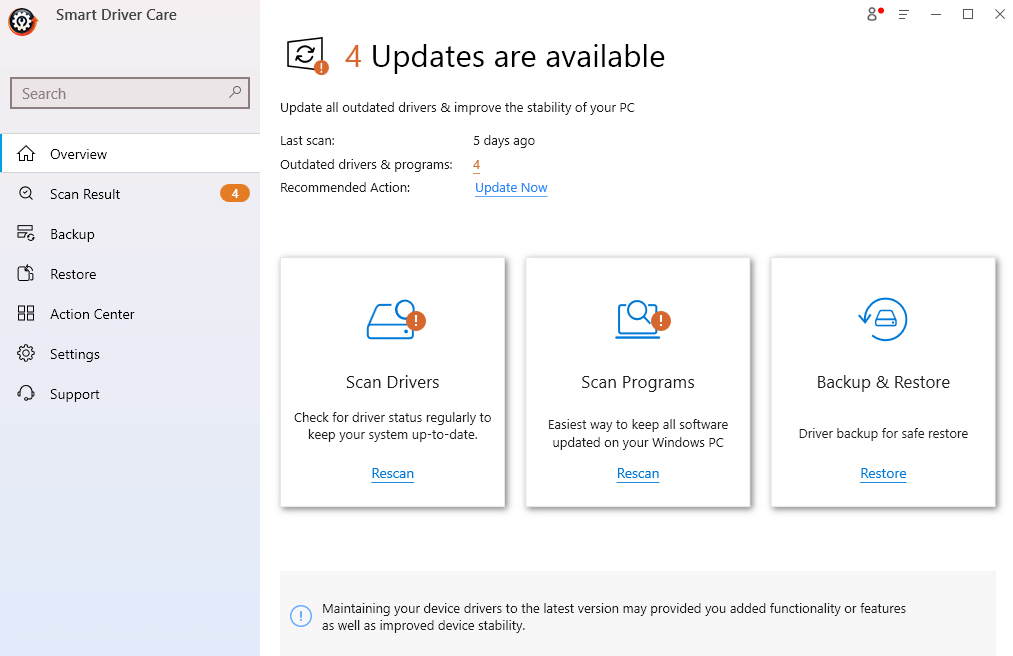Click Restore under Backup & Restore
This screenshot has height=656, width=1013.
[883, 473]
